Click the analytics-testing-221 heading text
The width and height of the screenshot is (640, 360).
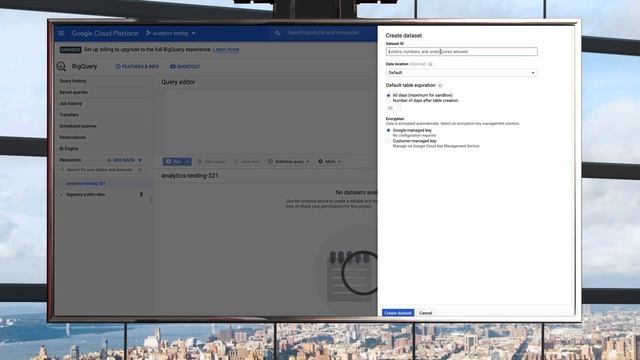tap(190, 176)
